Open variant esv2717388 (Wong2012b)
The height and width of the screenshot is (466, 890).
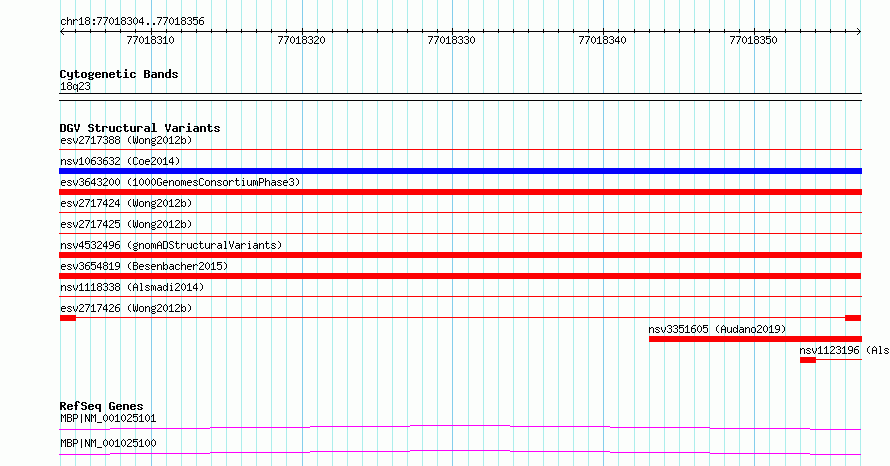[126, 140]
